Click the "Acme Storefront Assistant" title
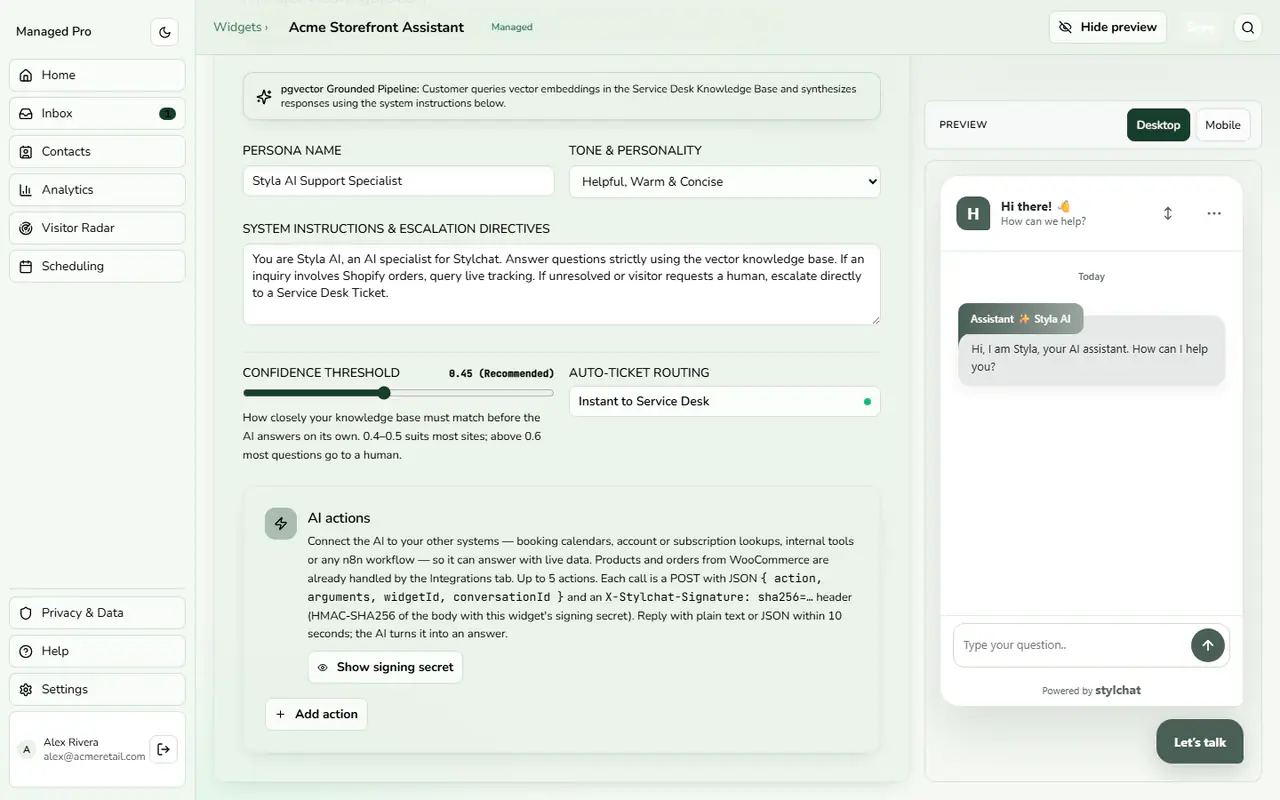1280x800 pixels. [x=376, y=27]
